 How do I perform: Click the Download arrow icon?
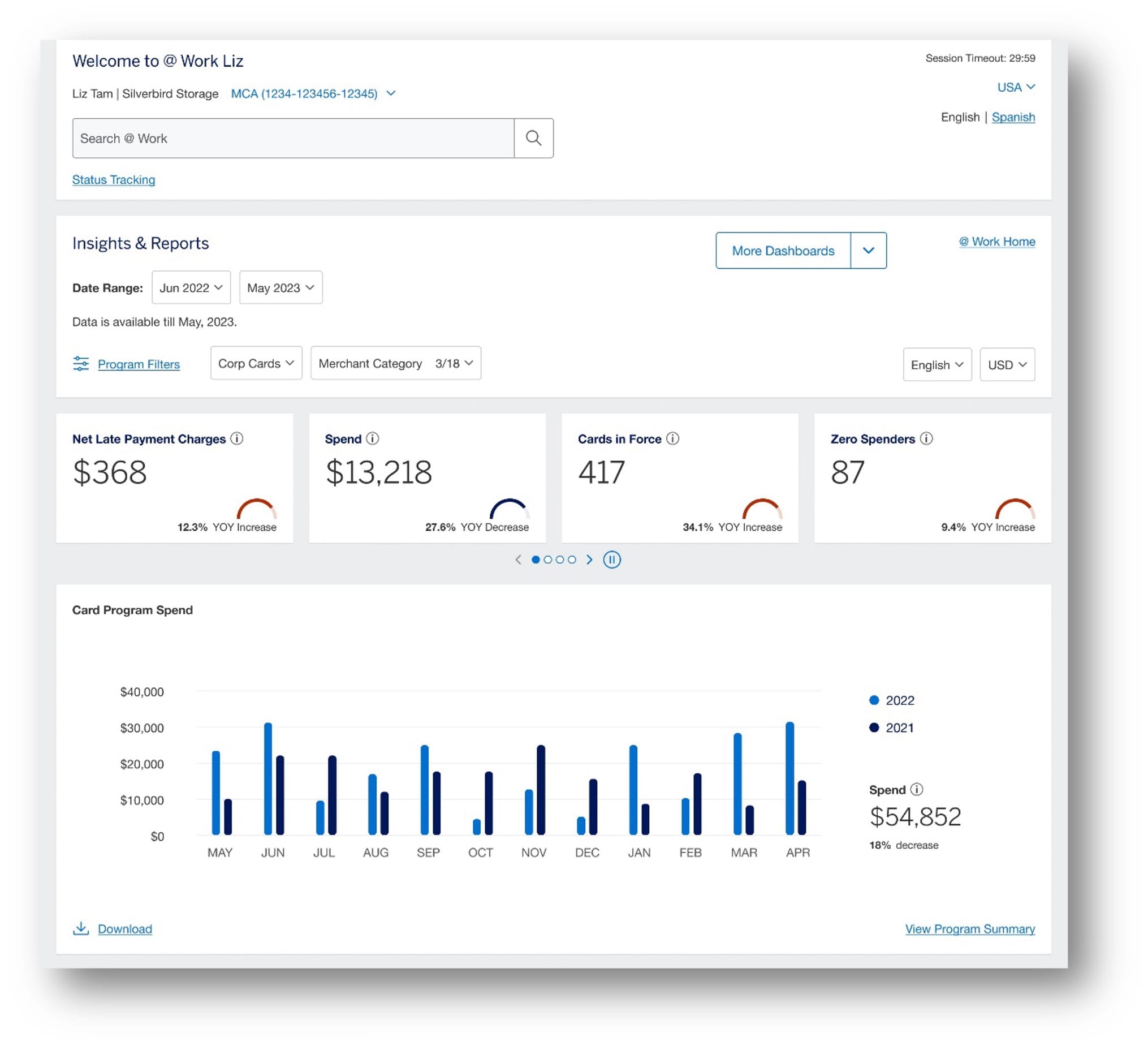pyautogui.click(x=81, y=928)
